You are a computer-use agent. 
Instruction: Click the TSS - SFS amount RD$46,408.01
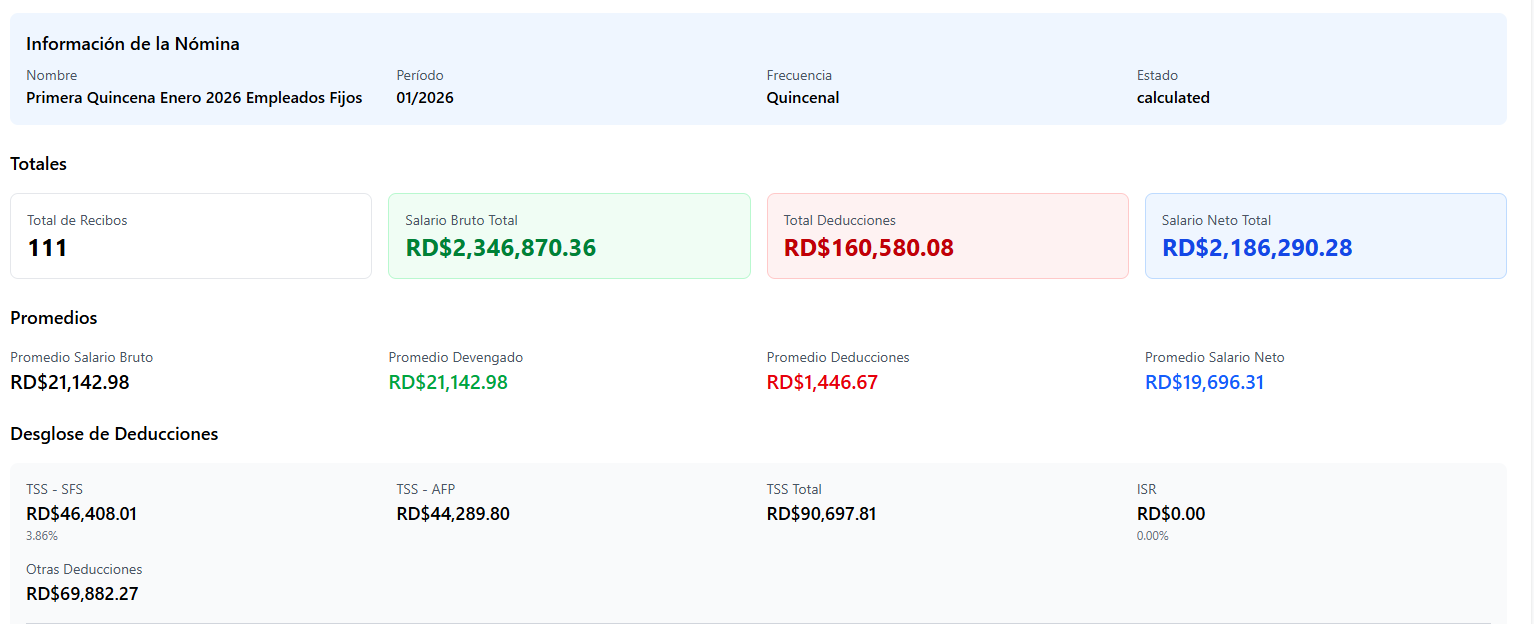tap(82, 514)
